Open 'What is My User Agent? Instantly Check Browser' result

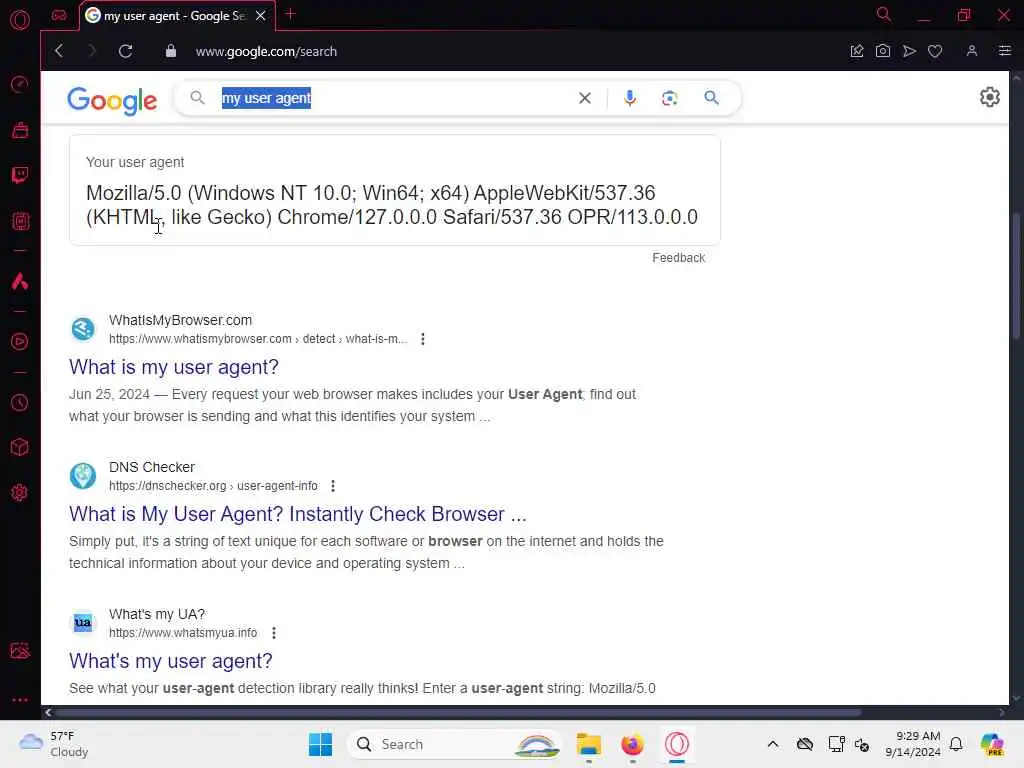click(x=298, y=514)
